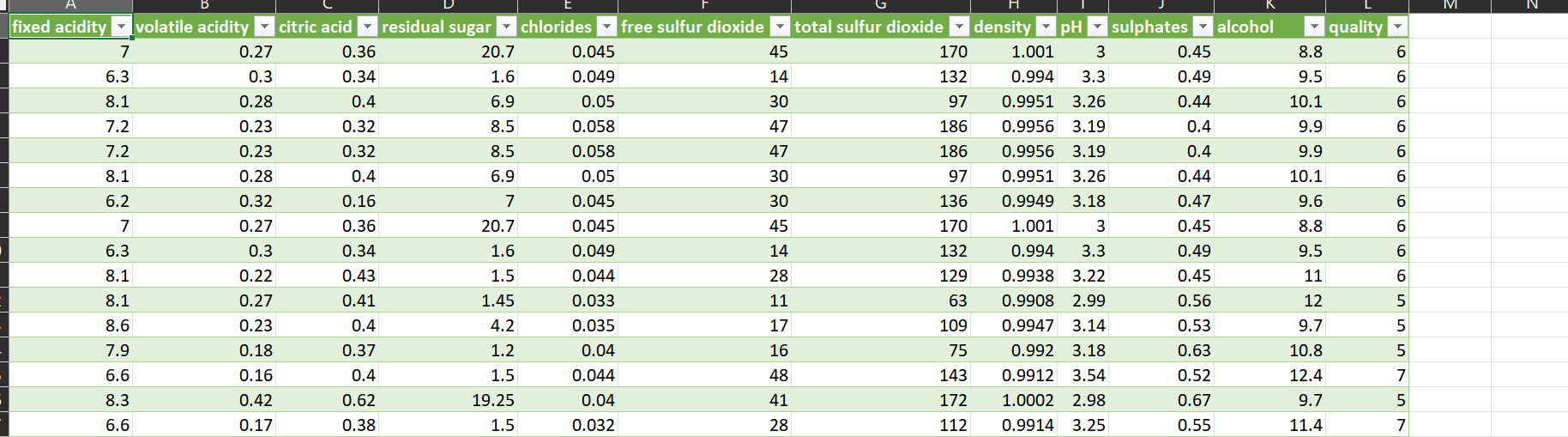This screenshot has width=1568, height=437.
Task: Open the volatile acidity filter dropdown
Action: [265, 27]
